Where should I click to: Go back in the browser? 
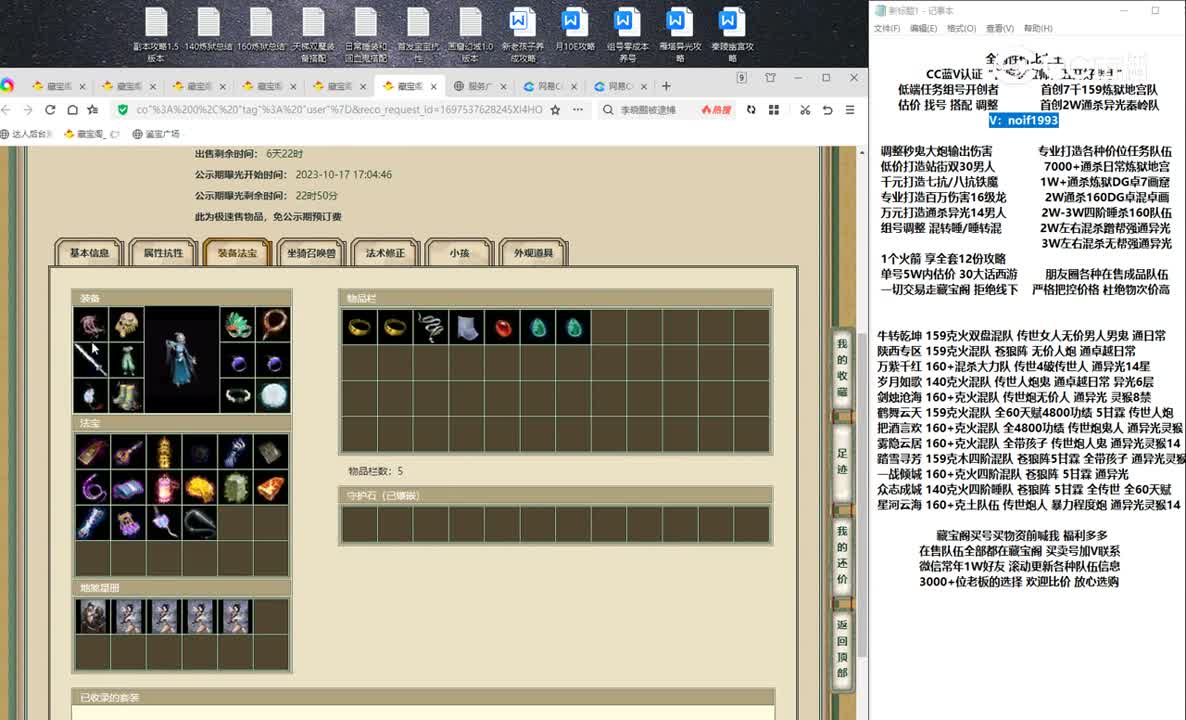point(7,110)
